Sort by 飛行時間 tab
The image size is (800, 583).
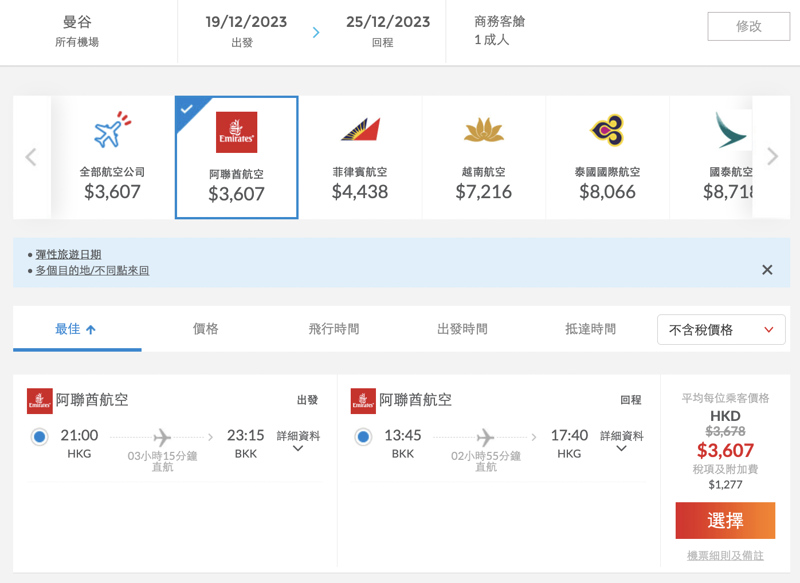(334, 329)
